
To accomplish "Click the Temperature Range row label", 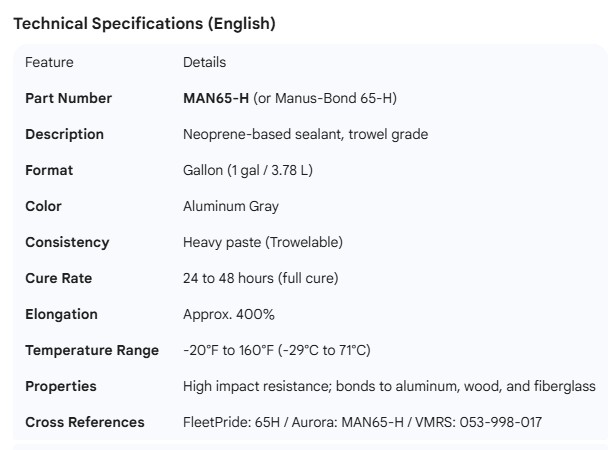I will click(x=92, y=350).
